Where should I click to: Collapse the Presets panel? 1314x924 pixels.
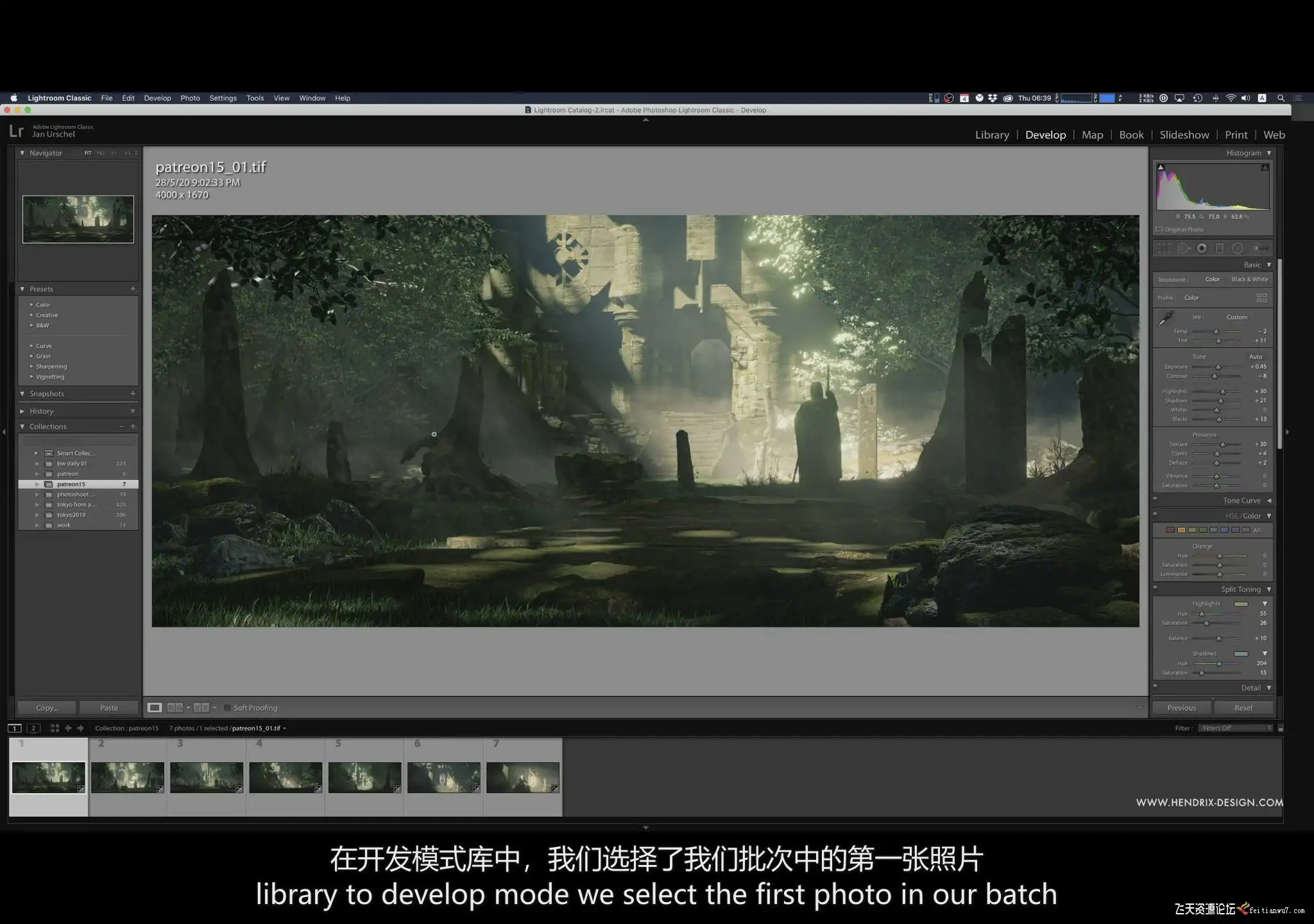pyautogui.click(x=22, y=289)
